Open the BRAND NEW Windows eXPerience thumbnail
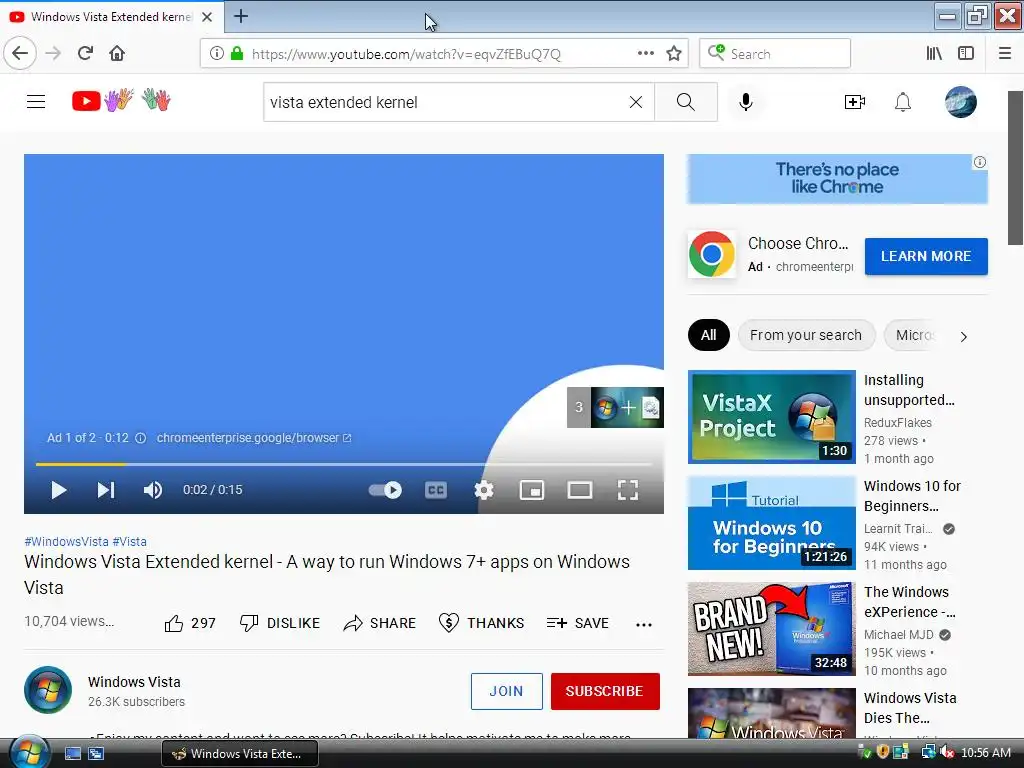Image resolution: width=1024 pixels, height=768 pixels. [x=771, y=628]
